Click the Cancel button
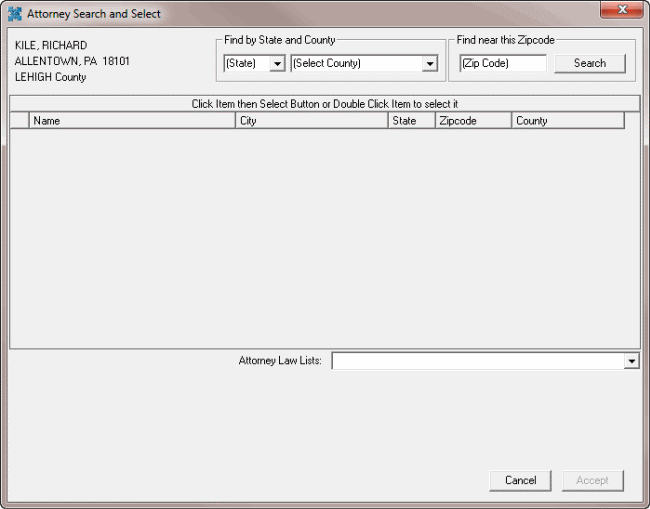Viewport: 650px width, 509px height. click(520, 480)
